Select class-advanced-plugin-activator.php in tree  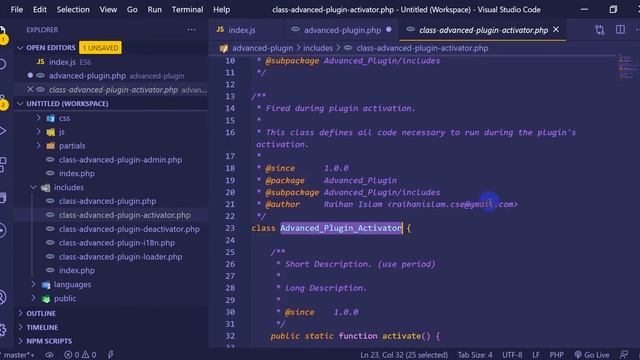pyautogui.click(x=124, y=215)
